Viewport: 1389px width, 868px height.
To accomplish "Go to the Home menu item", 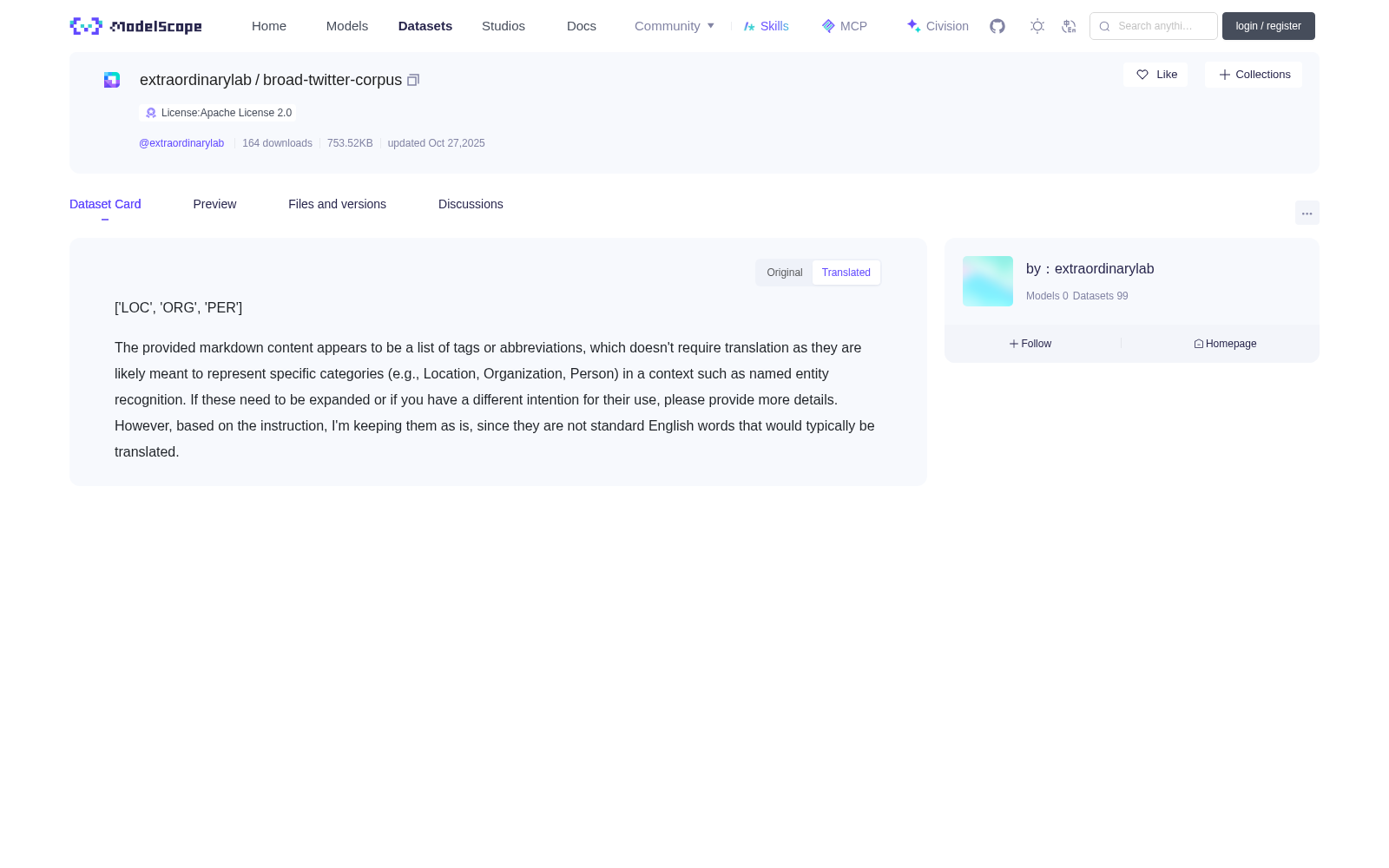I will pyautogui.click(x=269, y=26).
